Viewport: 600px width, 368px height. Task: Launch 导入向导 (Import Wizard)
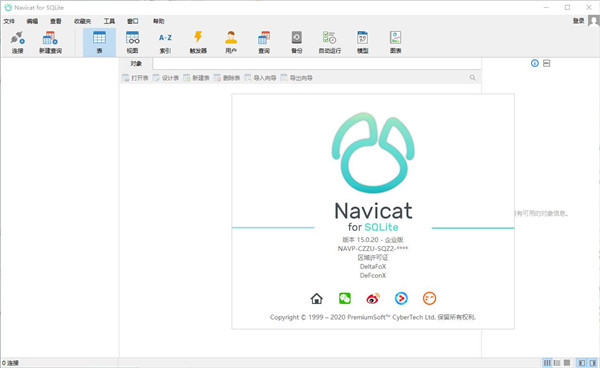pyautogui.click(x=260, y=78)
